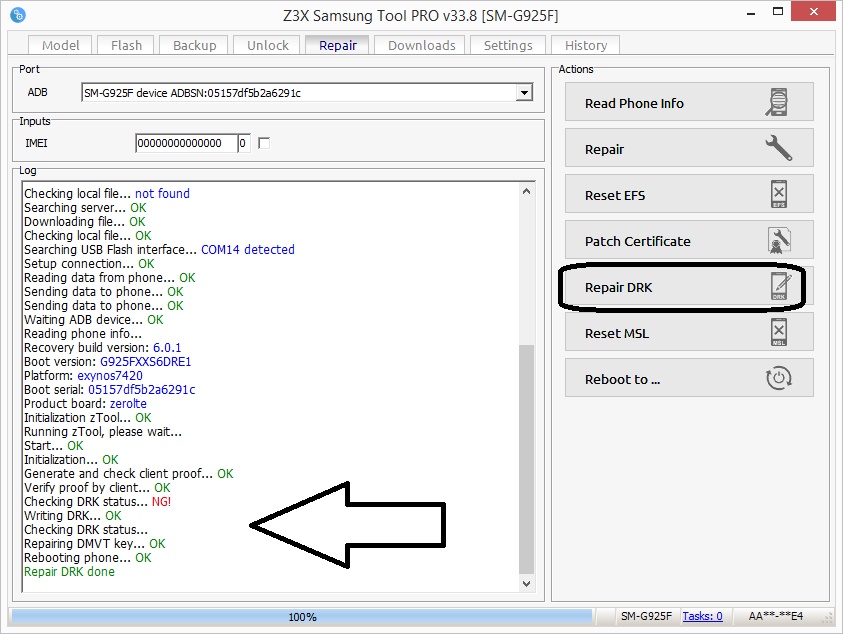Maximize the Z3X Samsung Tool window
This screenshot has width=843, height=634.
coord(777,12)
